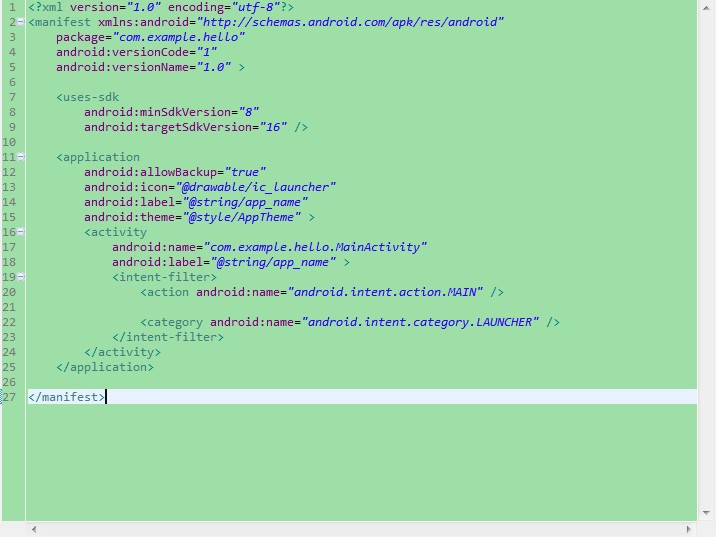Click the <application opening tag

[98, 157]
